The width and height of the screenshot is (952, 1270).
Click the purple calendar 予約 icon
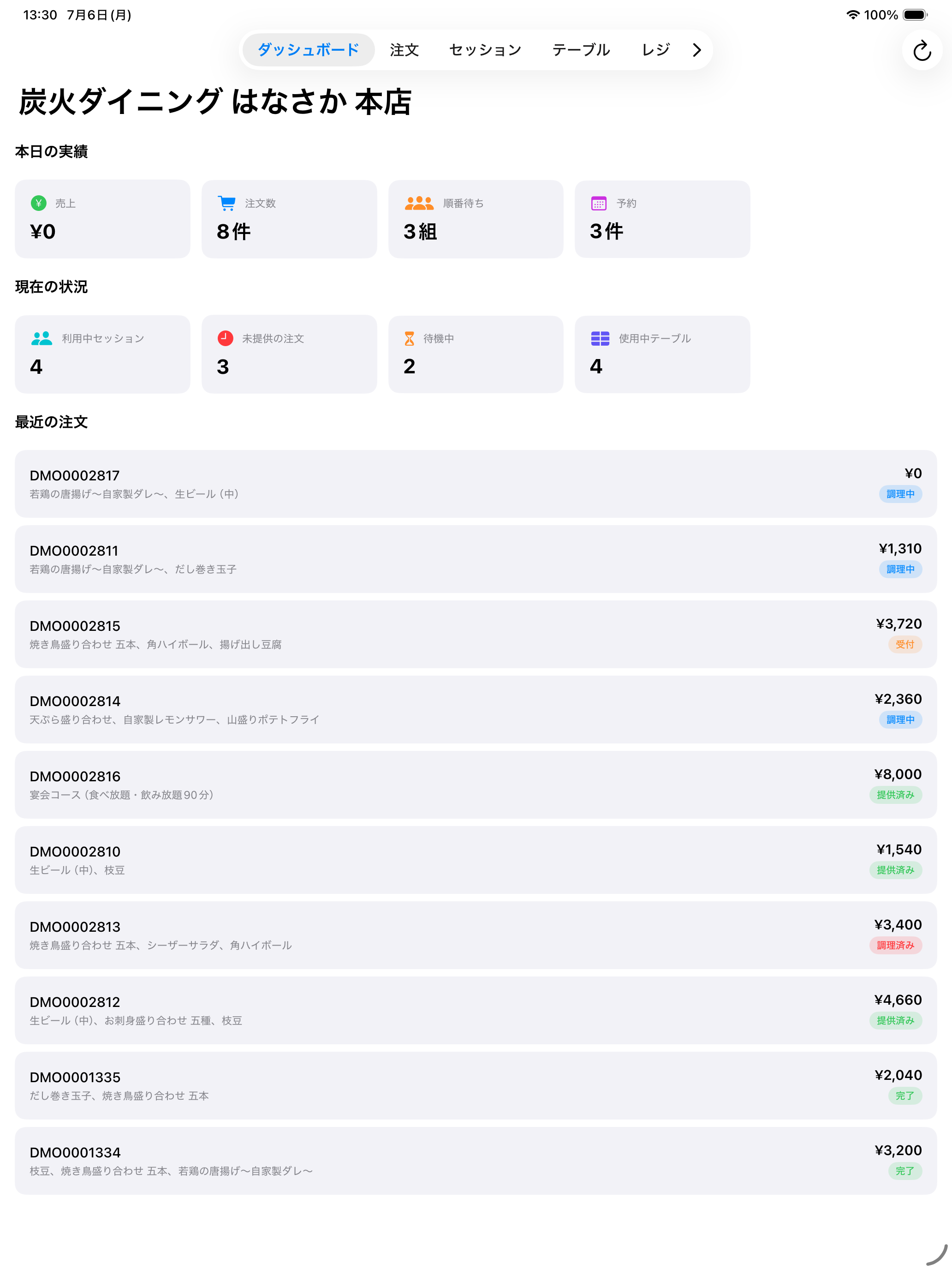(x=599, y=203)
